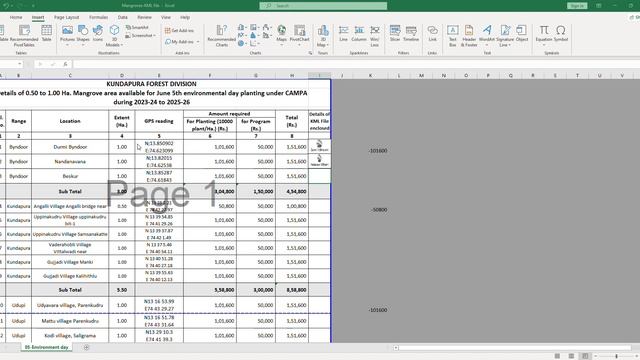Insert a Column sparkline
The height and width of the screenshot is (360, 640).
[359, 33]
